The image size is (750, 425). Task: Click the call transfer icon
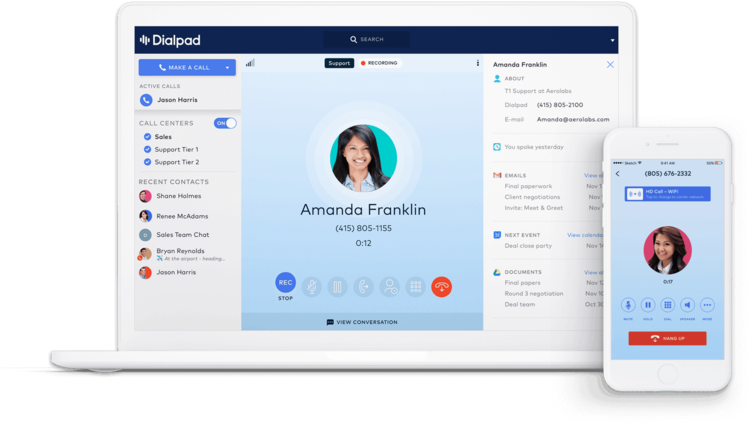[x=364, y=287]
